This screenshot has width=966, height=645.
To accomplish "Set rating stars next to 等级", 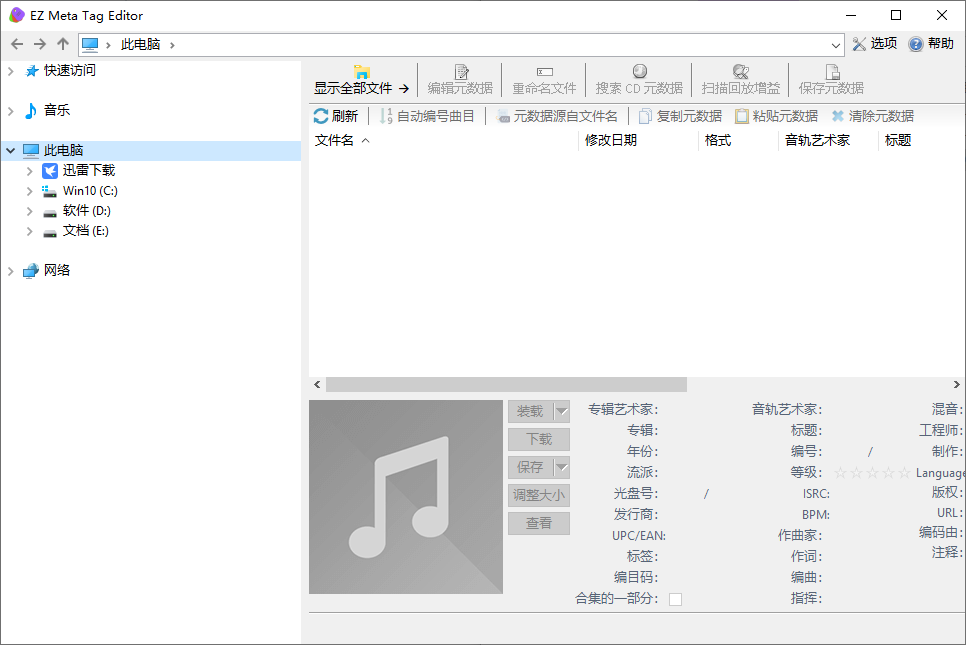I will coord(872,473).
